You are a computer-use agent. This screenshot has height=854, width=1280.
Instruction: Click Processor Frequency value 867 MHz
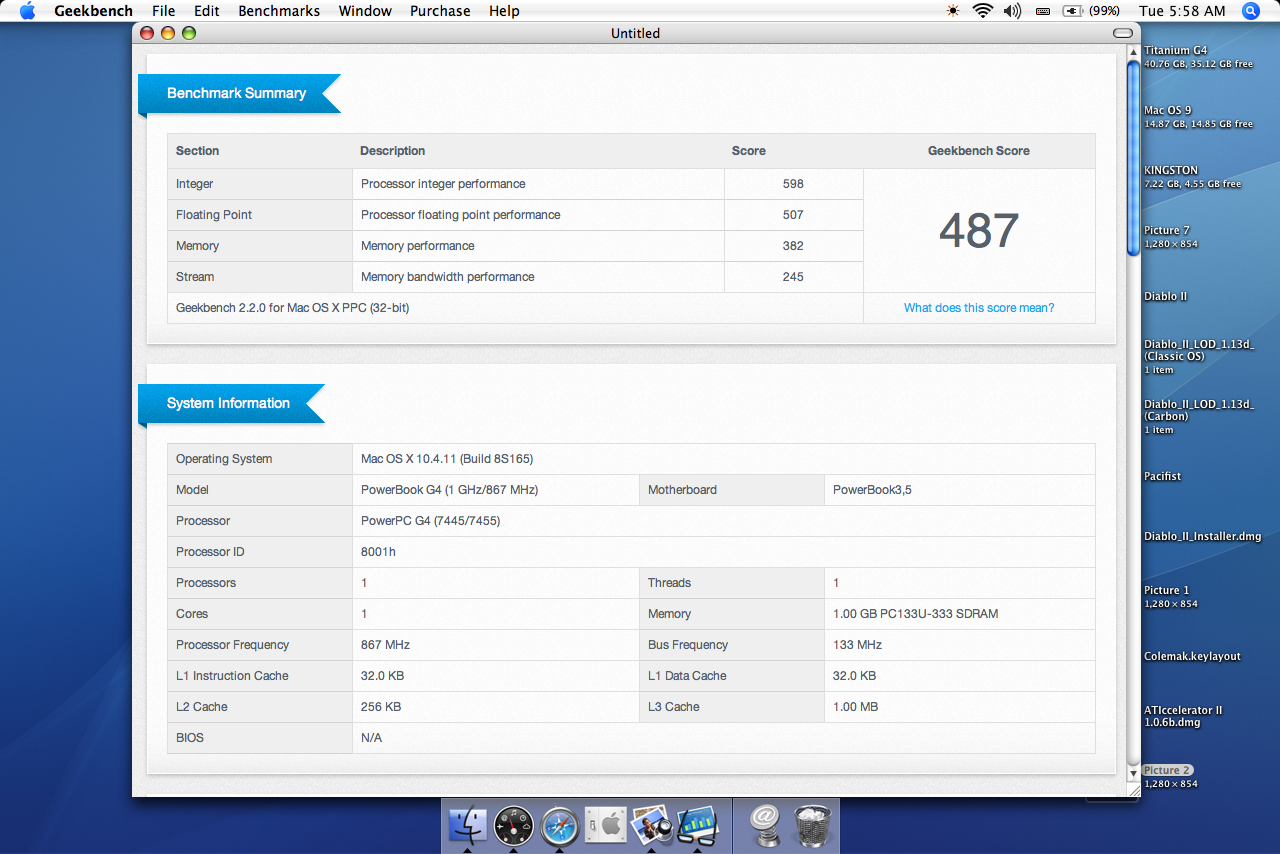coord(385,645)
